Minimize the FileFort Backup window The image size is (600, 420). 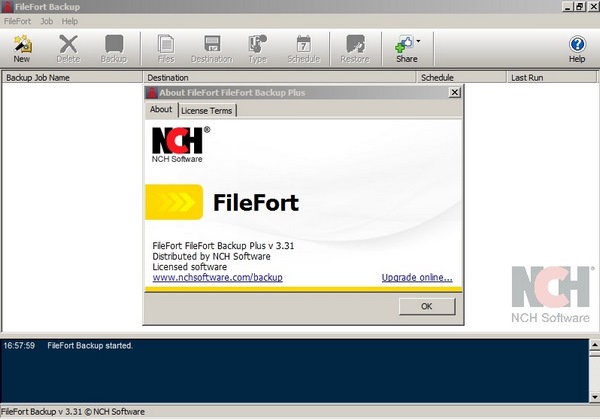coord(568,7)
